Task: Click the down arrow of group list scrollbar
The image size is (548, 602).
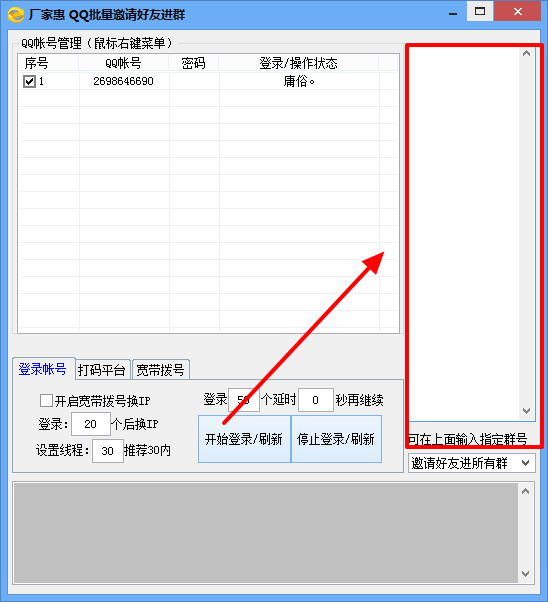Action: 526,411
